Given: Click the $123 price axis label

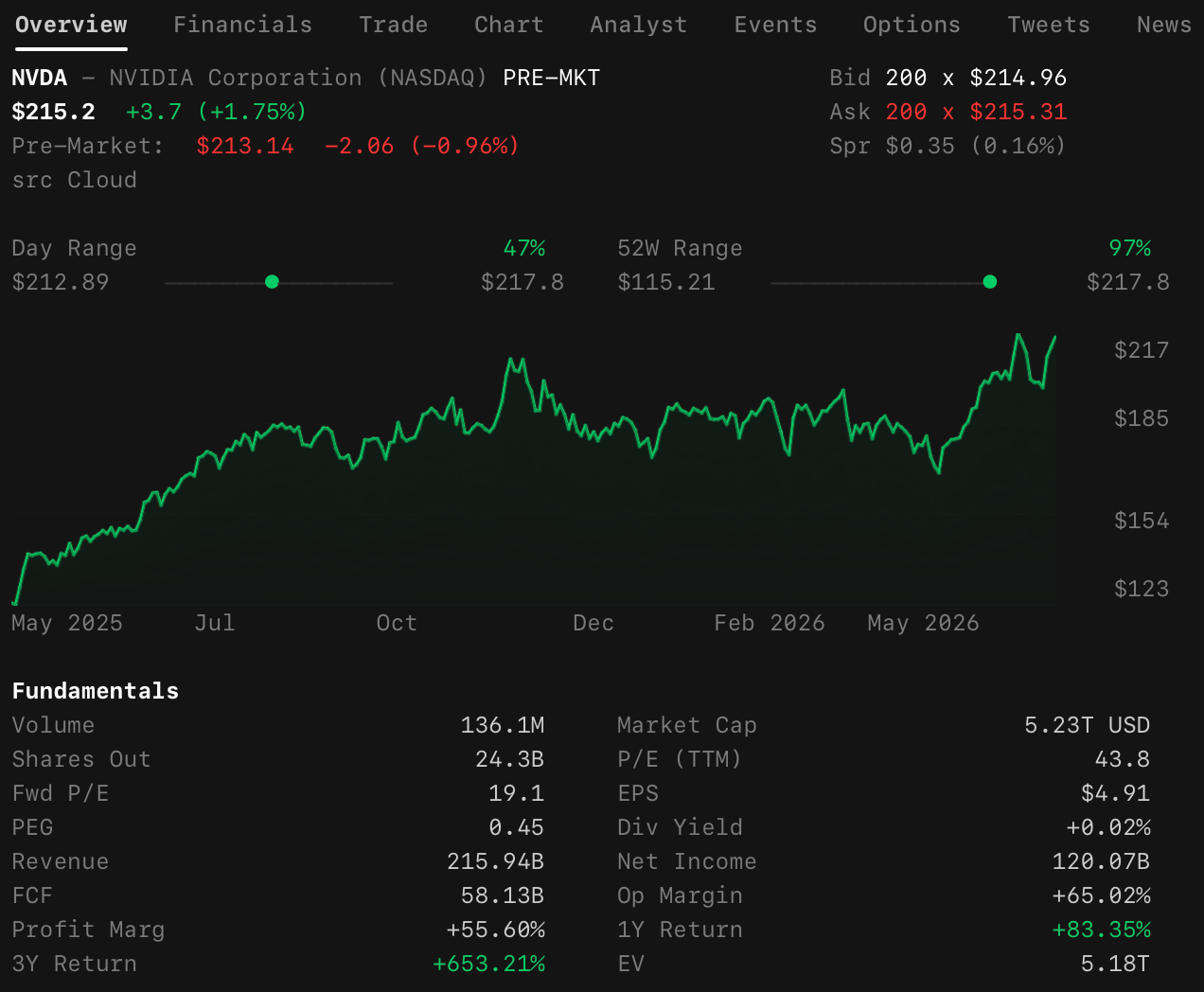Looking at the screenshot, I should [x=1142, y=589].
